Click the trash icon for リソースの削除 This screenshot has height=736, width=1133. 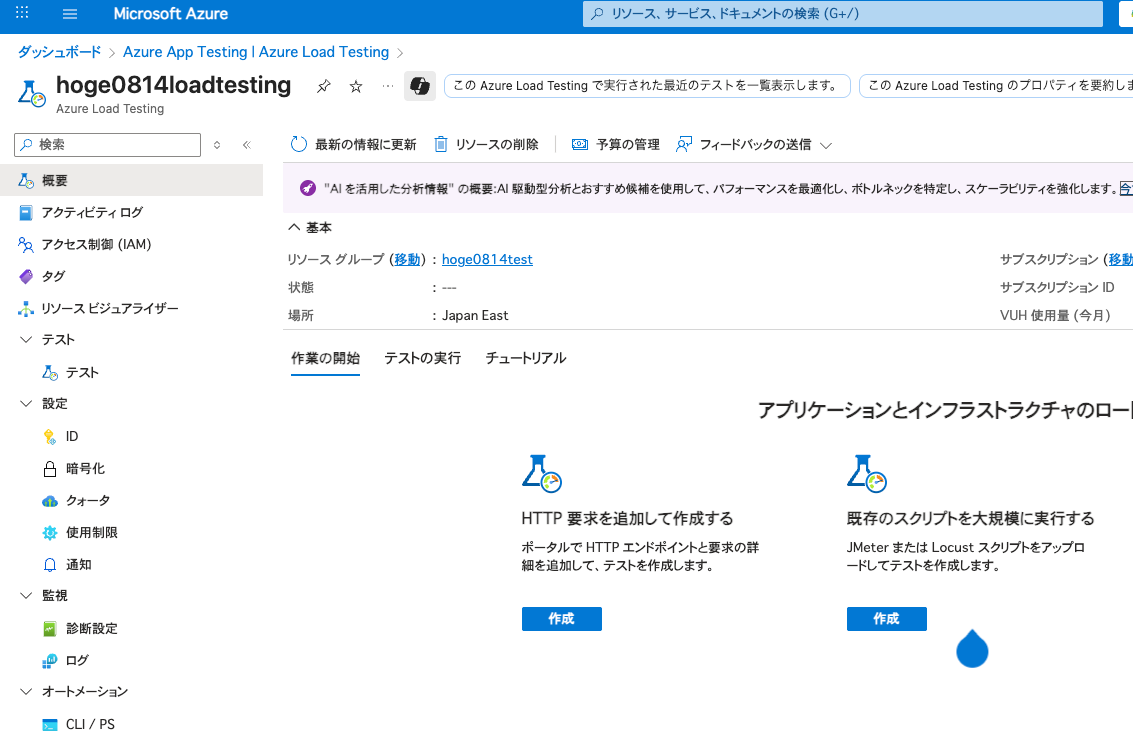click(441, 144)
